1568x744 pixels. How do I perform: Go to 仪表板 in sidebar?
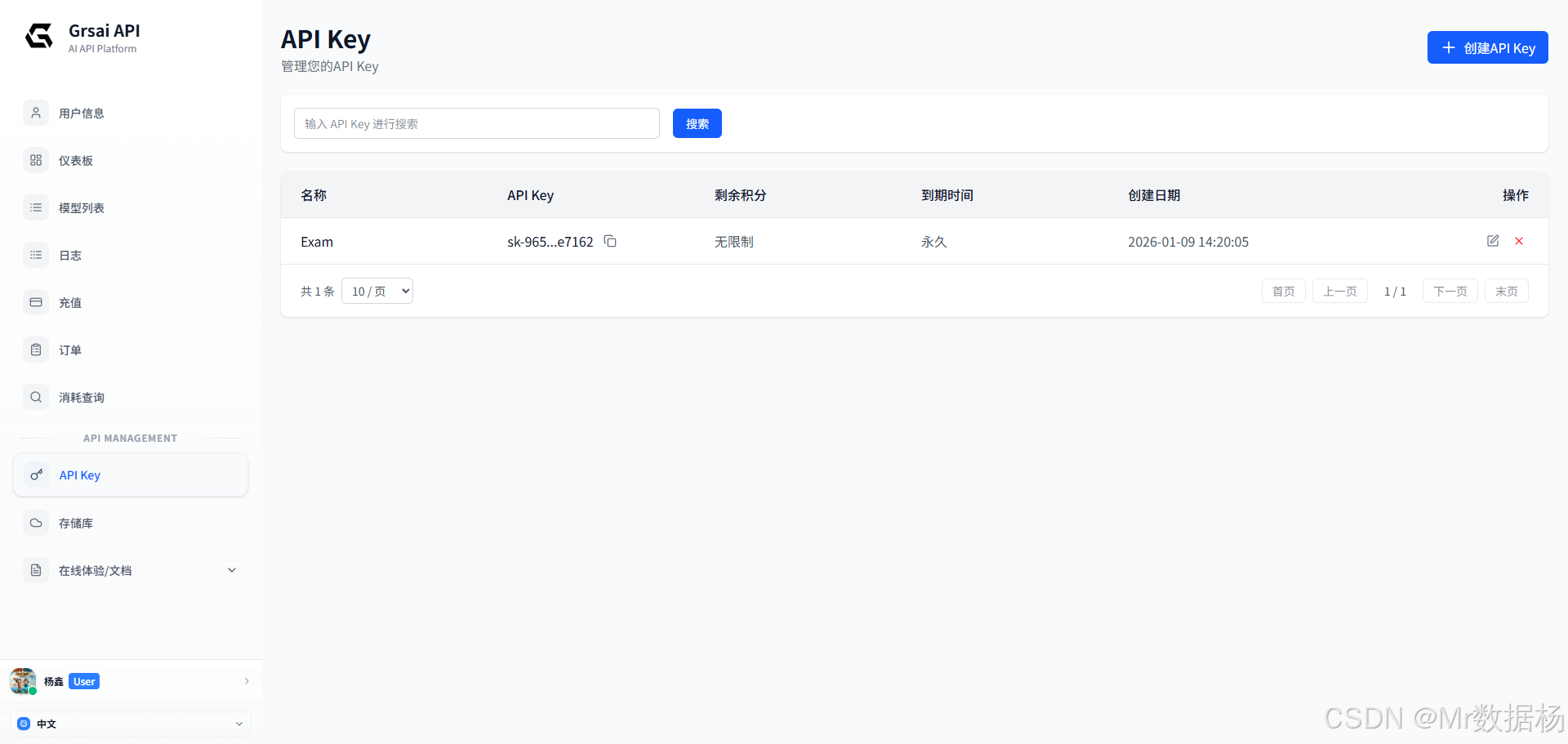(131, 160)
